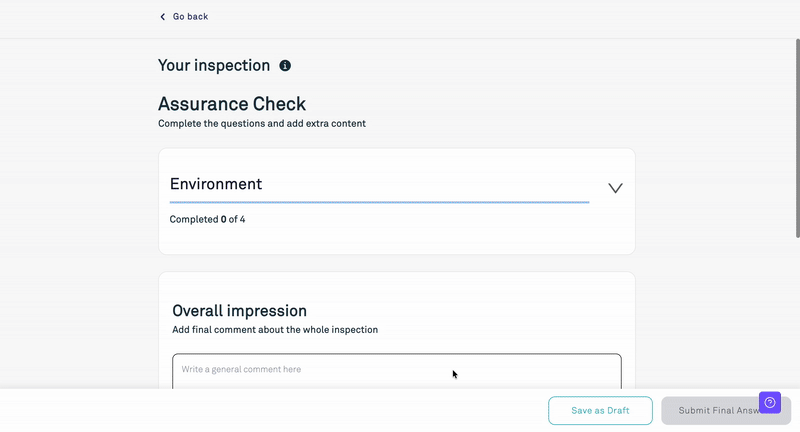Expand the Environment section chevron
Viewport: 800px width, 432px height.
(615, 188)
